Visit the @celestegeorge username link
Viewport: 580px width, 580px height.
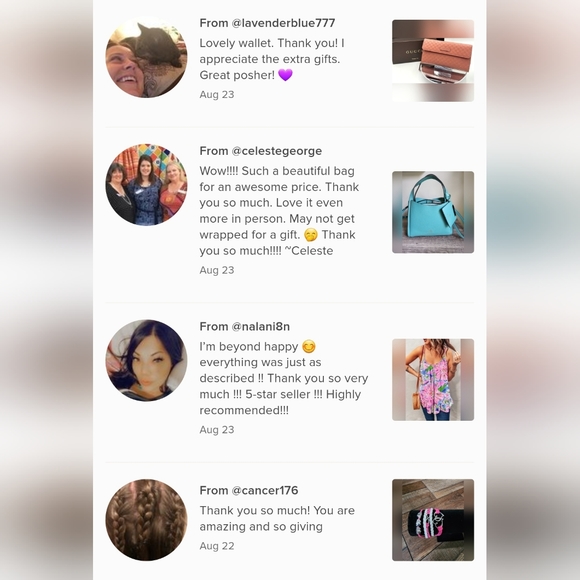click(277, 151)
